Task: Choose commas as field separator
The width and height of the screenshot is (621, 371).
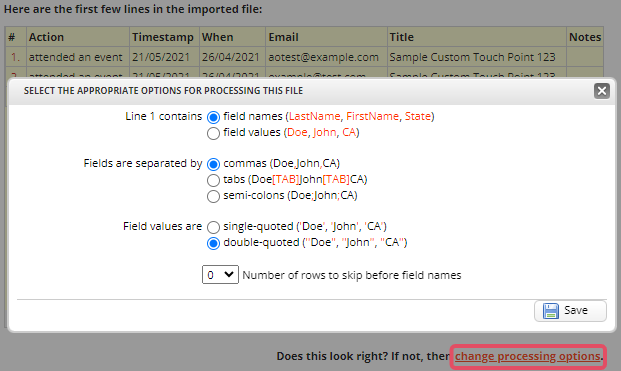Action: click(x=213, y=164)
